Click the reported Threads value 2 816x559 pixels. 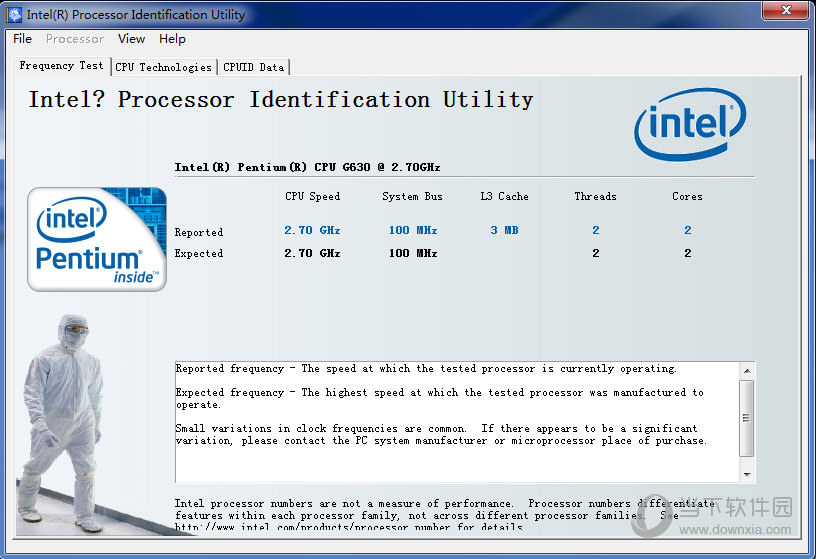pos(596,230)
